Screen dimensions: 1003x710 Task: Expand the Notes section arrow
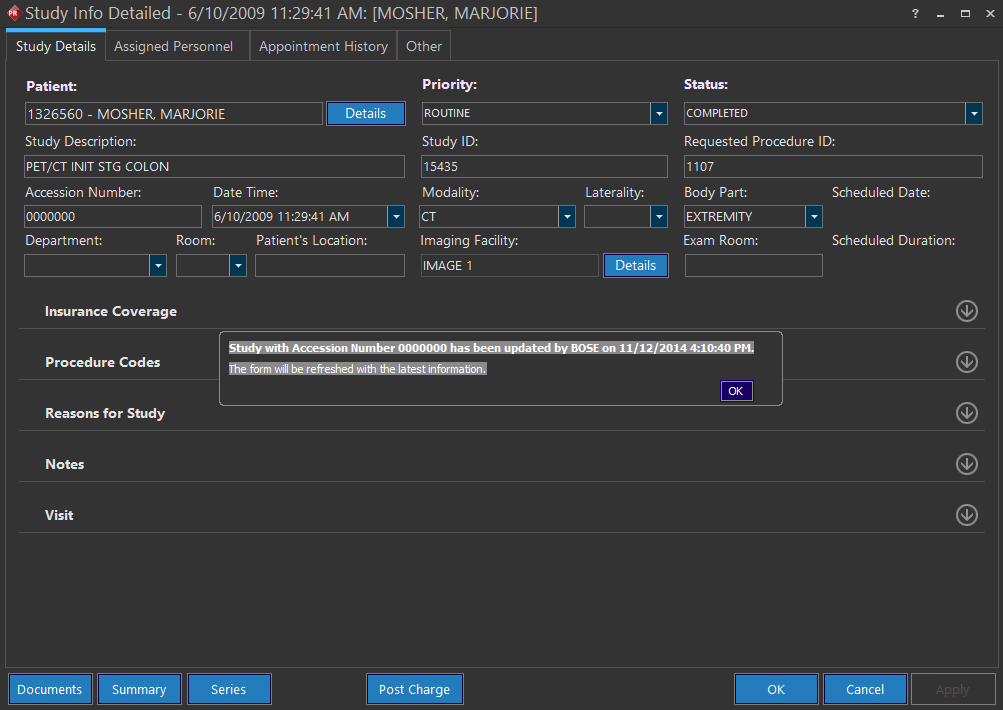click(966, 464)
